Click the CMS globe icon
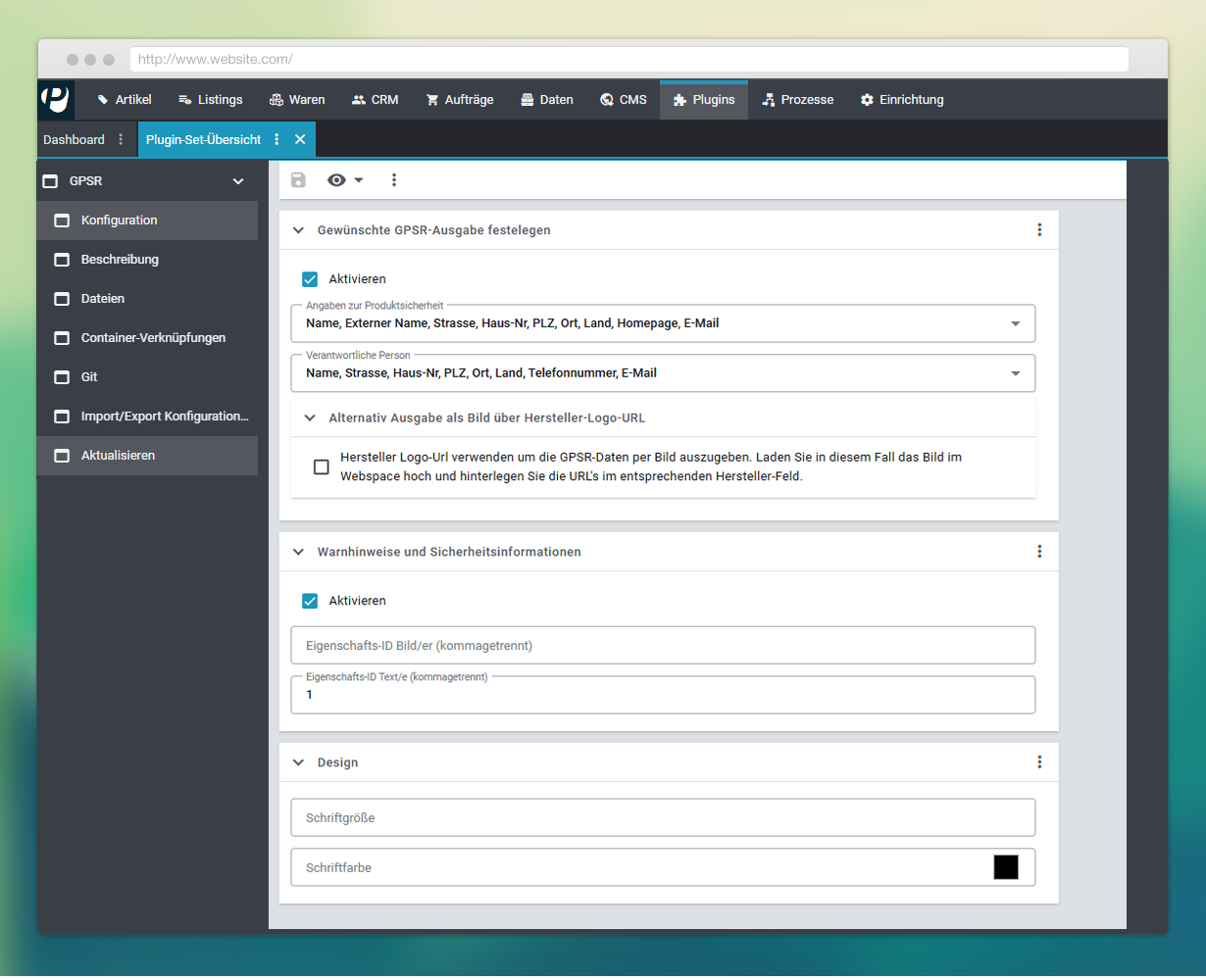 tap(607, 100)
